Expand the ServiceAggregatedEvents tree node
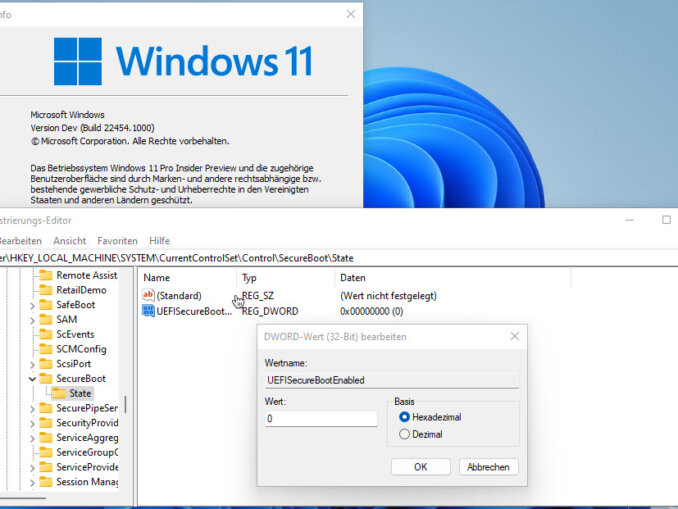 click(32, 439)
